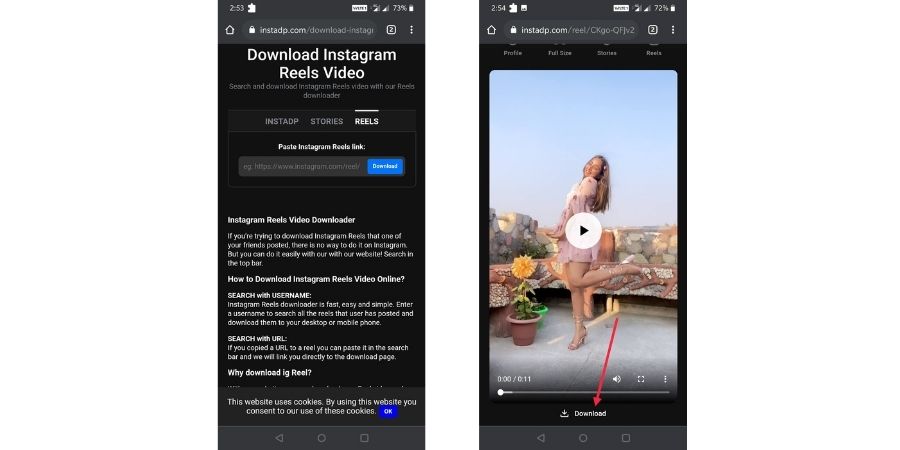
Task: Tap the puzzle-piece notification icon at 2:54
Action: [x=513, y=8]
